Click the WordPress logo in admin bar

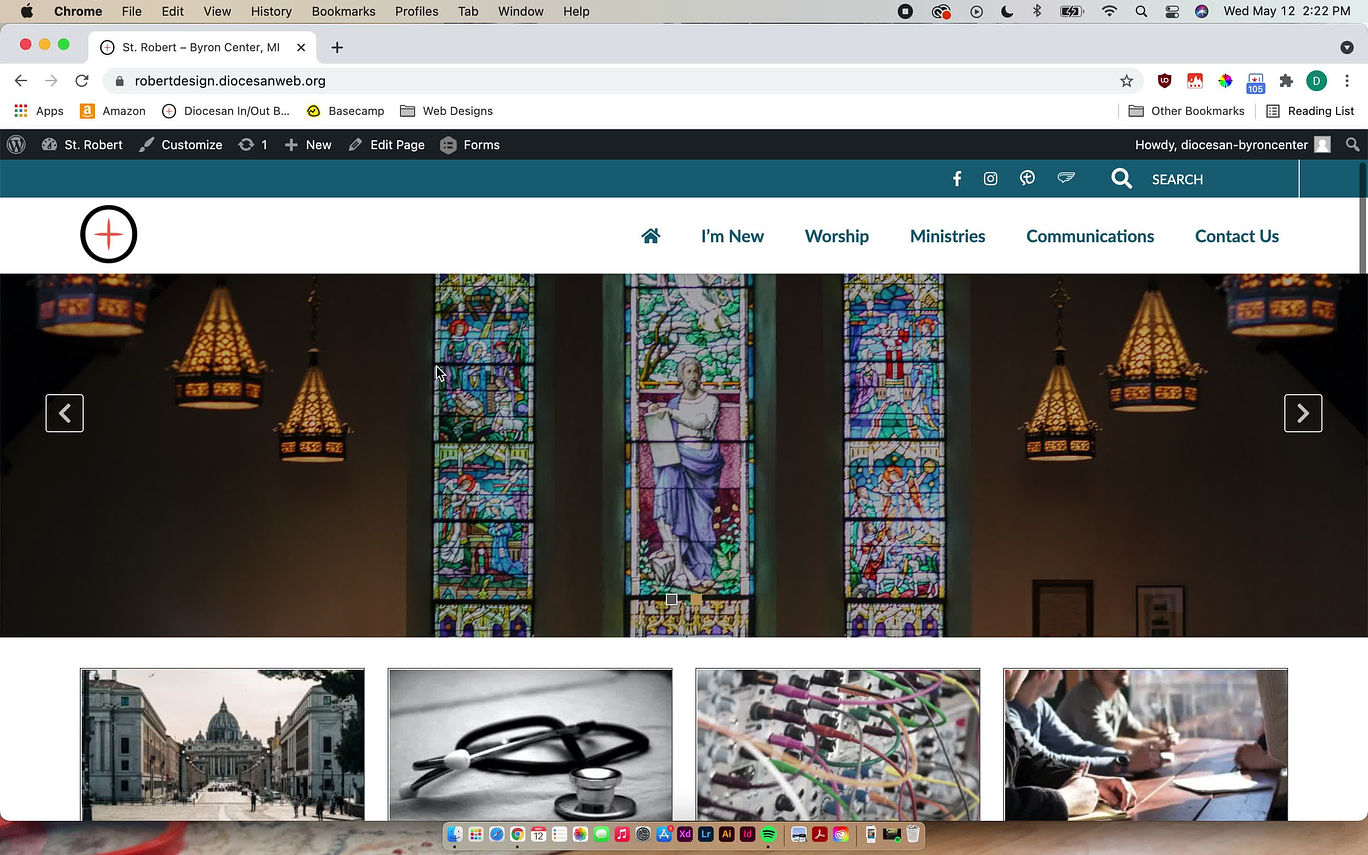[x=16, y=145]
